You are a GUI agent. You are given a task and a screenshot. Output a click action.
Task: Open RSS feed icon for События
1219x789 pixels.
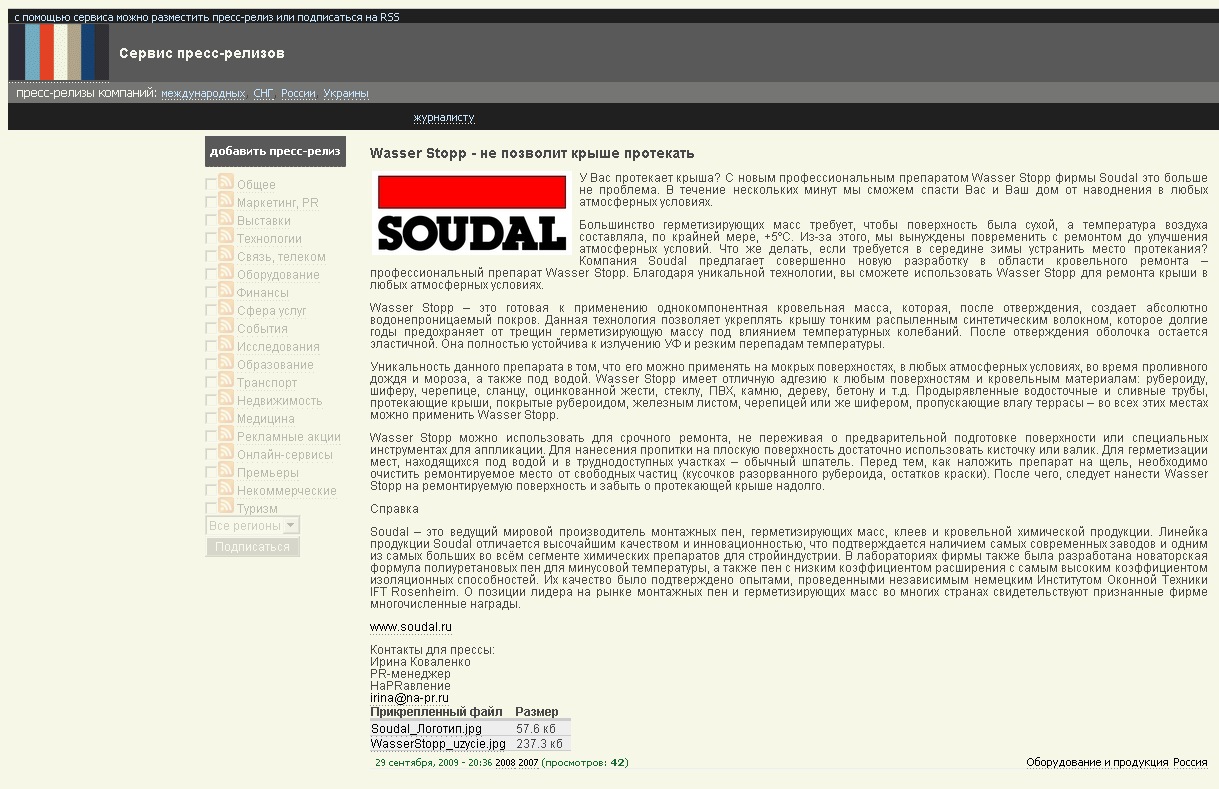click(226, 327)
